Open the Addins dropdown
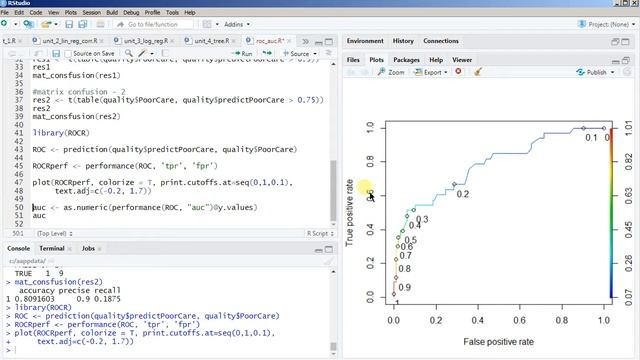This screenshot has height=360, width=640. (x=237, y=24)
